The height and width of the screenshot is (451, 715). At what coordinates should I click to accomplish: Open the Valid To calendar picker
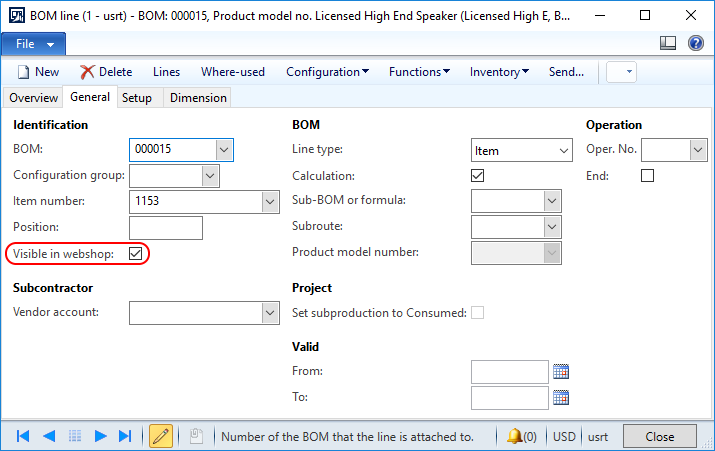click(561, 398)
